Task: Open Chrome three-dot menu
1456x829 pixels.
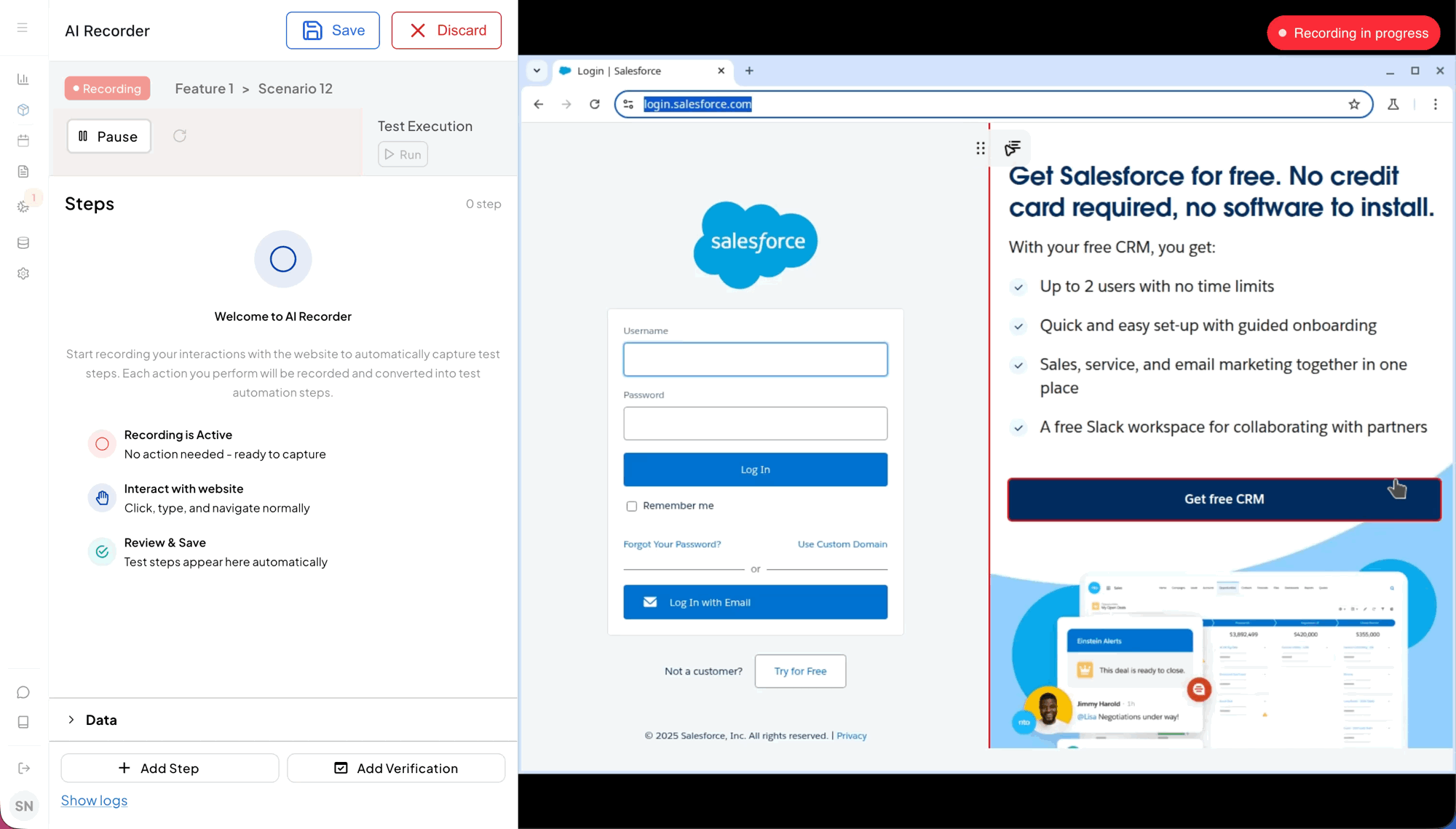Action: click(1436, 104)
